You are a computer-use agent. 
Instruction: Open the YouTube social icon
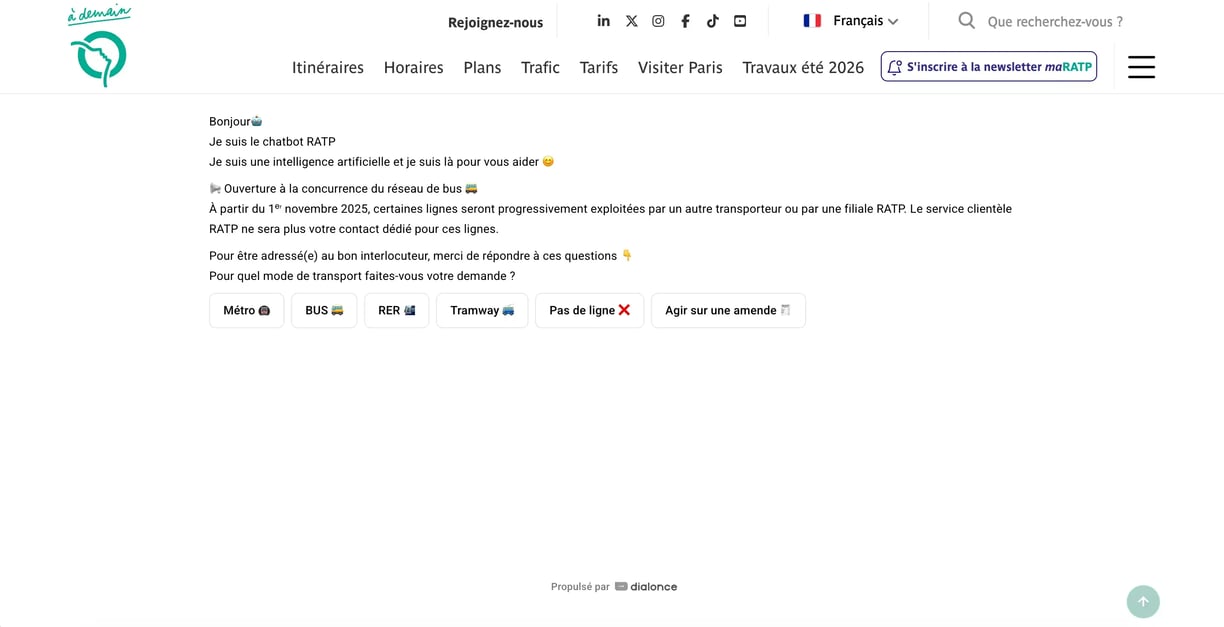click(x=740, y=21)
